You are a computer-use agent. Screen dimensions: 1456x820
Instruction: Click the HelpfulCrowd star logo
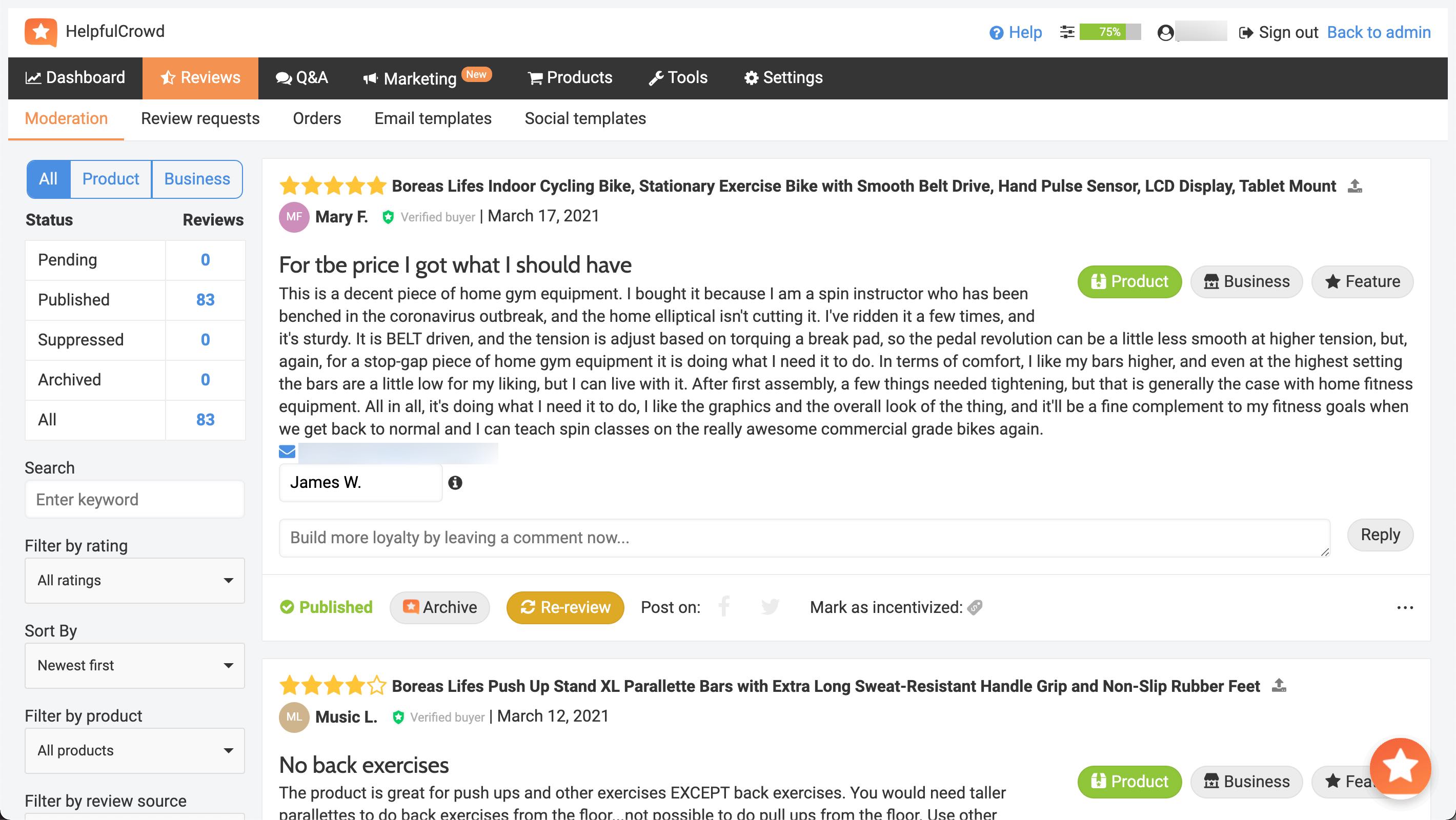click(41, 32)
